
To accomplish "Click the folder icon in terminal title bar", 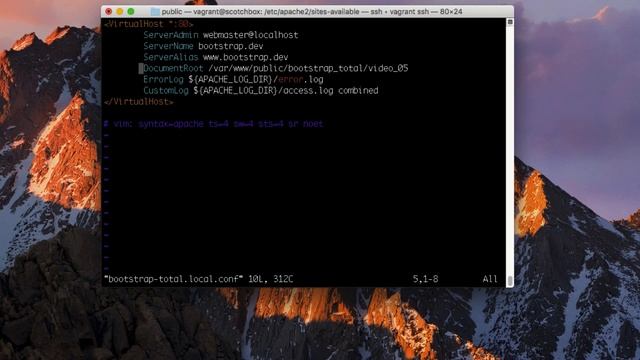I will pos(155,12).
